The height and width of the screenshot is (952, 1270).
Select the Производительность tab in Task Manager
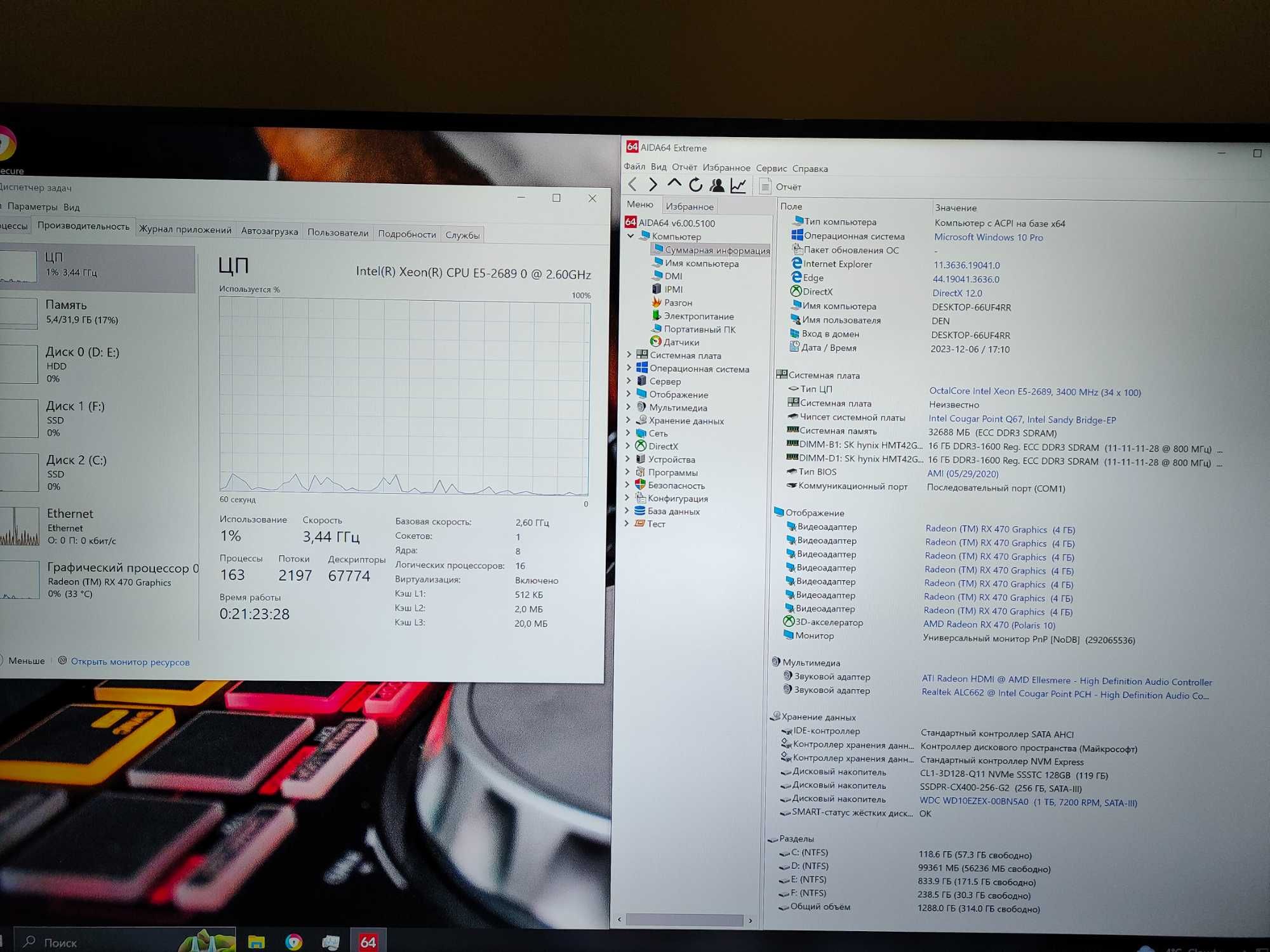[x=83, y=232]
